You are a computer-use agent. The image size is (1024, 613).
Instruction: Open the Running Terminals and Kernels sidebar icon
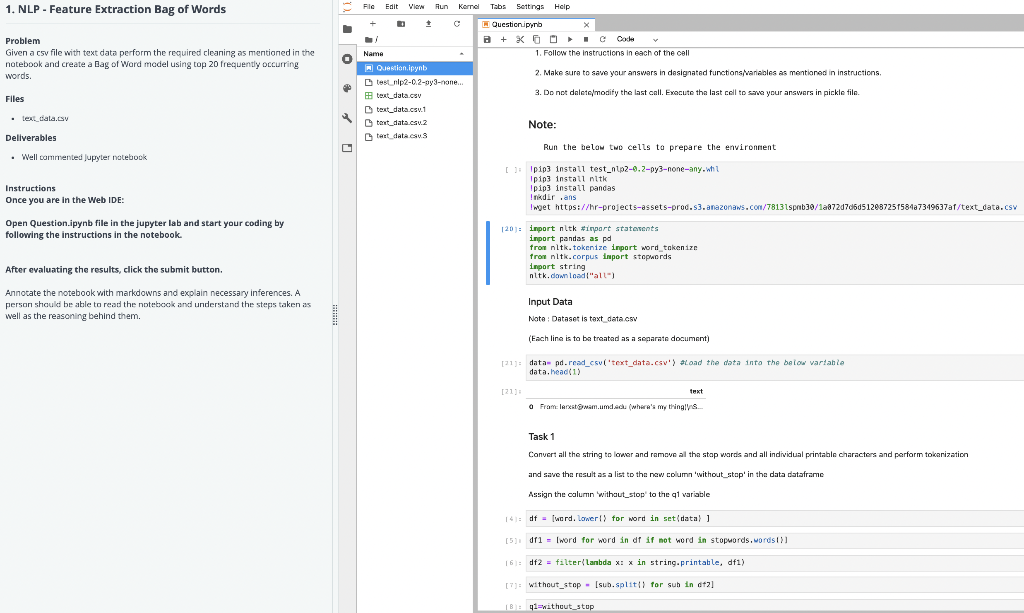click(347, 59)
